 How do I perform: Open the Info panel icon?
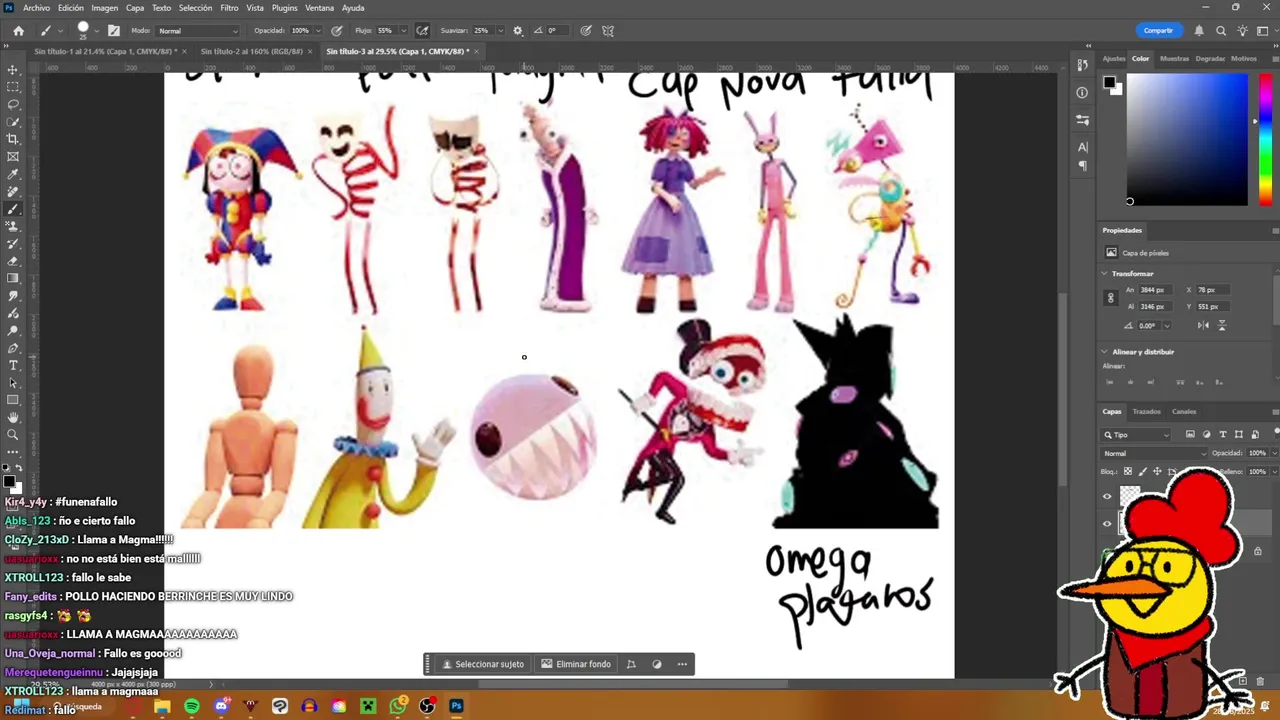[x=1083, y=92]
